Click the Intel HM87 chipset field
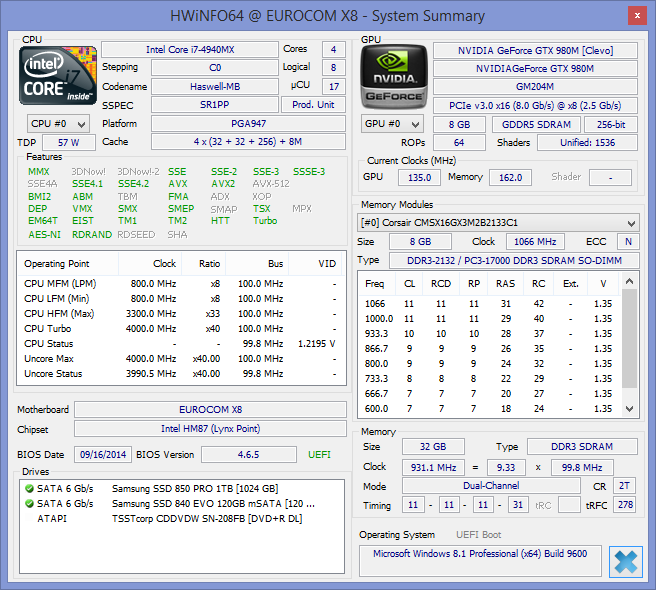This screenshot has height=590, width=656. pyautogui.click(x=210, y=428)
